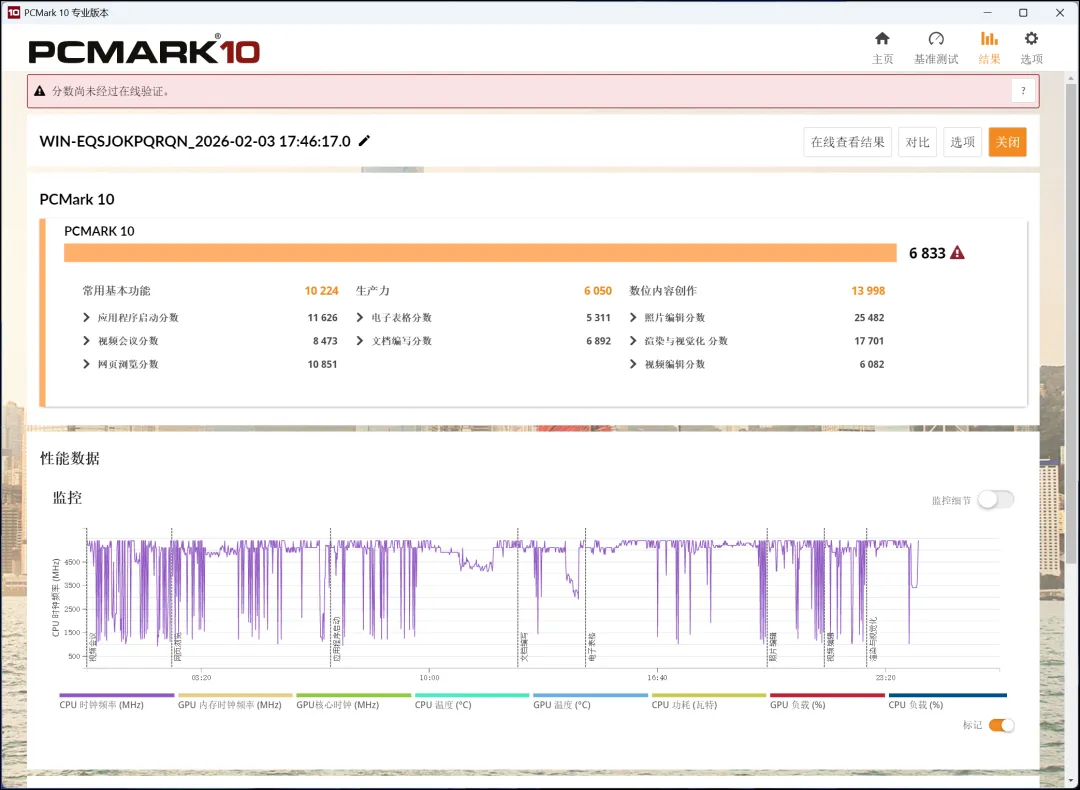Click the 10 851 web browsing score
Image resolution: width=1080 pixels, height=790 pixels.
322,364
